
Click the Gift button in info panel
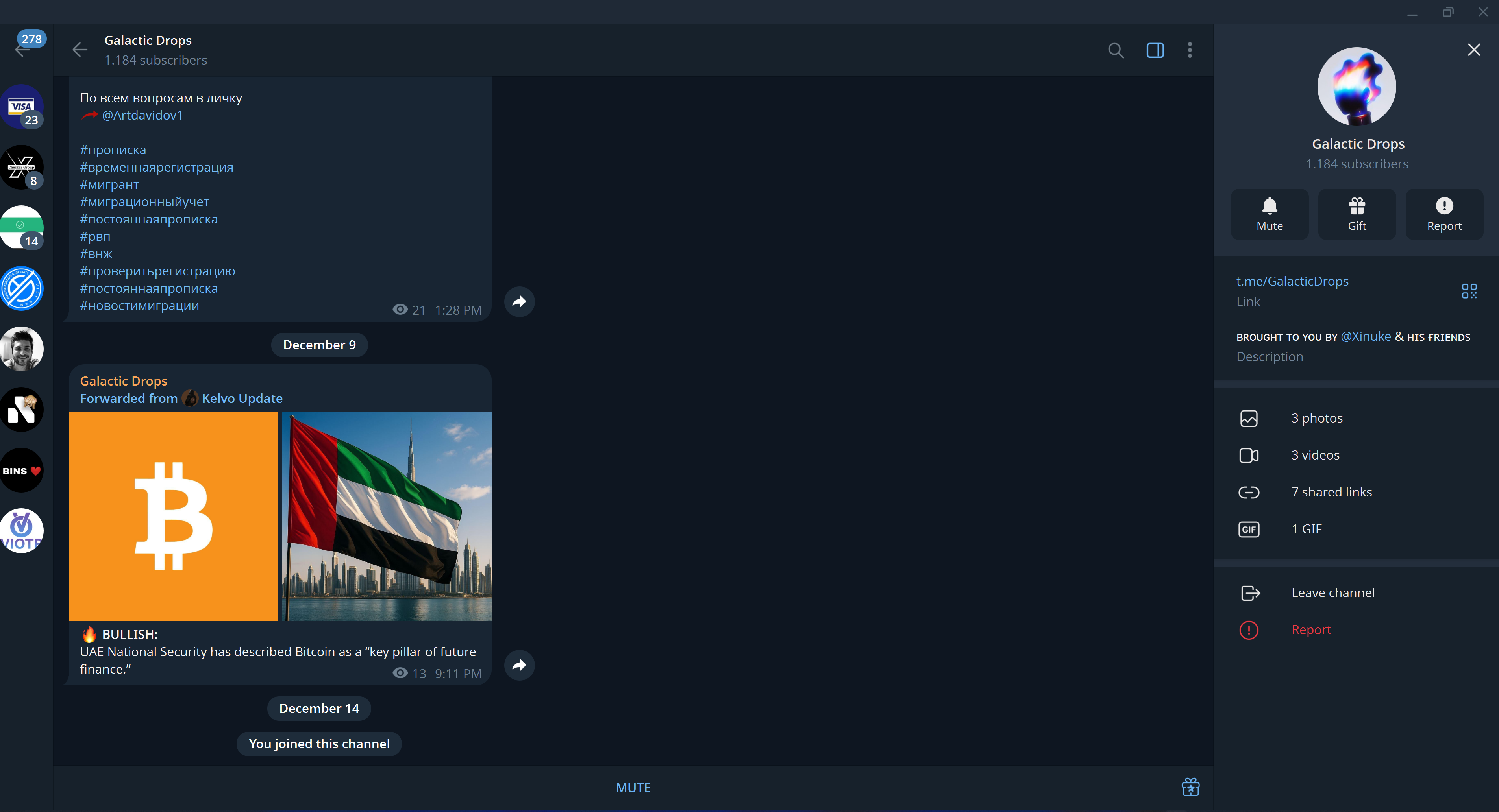[1357, 214]
